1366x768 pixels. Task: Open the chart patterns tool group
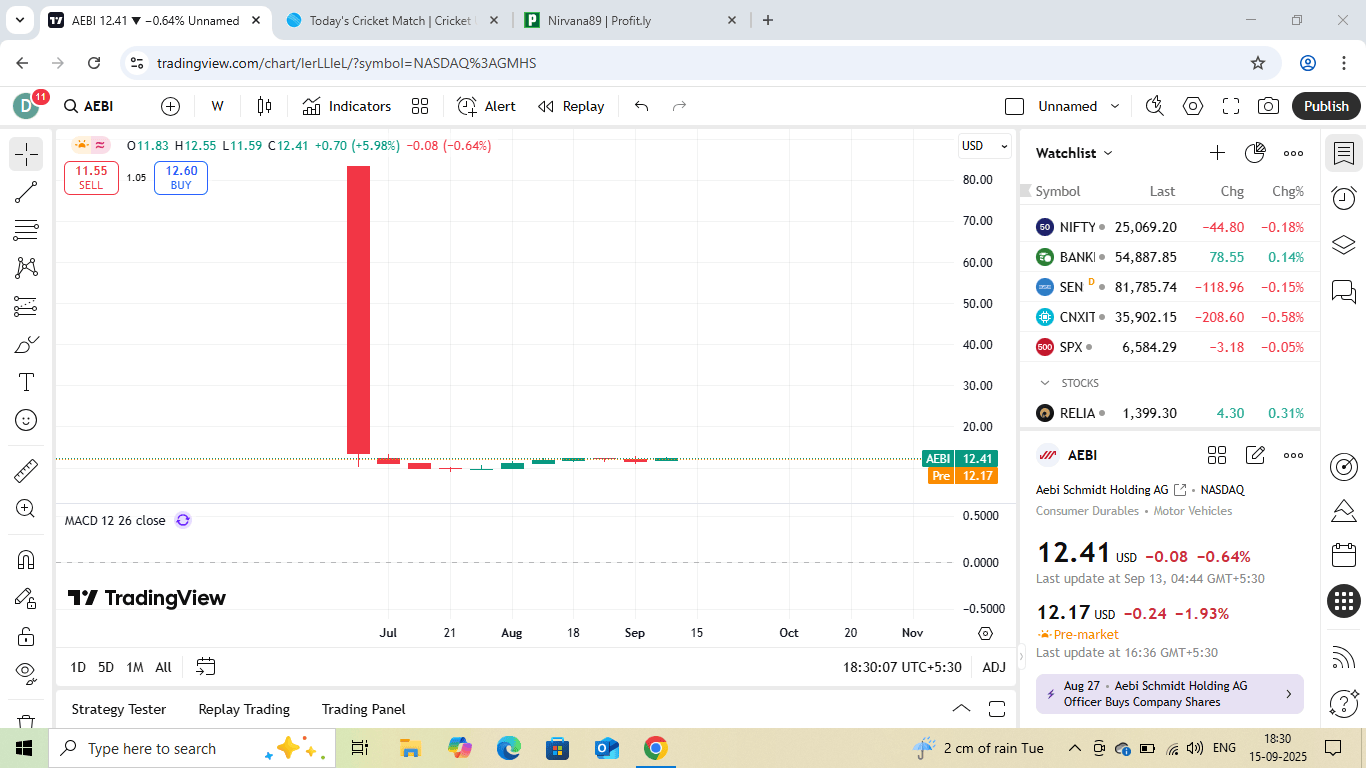[x=26, y=268]
